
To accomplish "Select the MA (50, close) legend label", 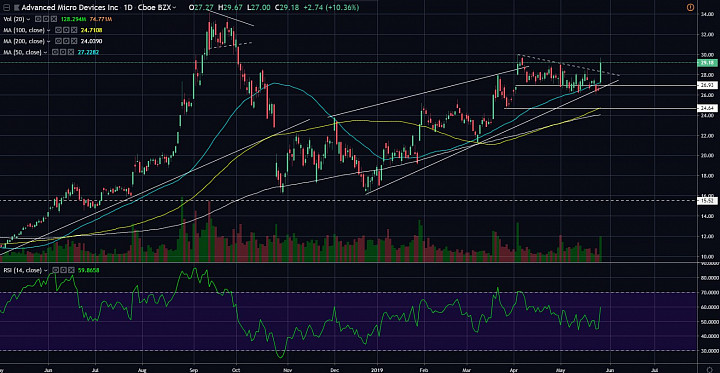I will (x=22, y=52).
